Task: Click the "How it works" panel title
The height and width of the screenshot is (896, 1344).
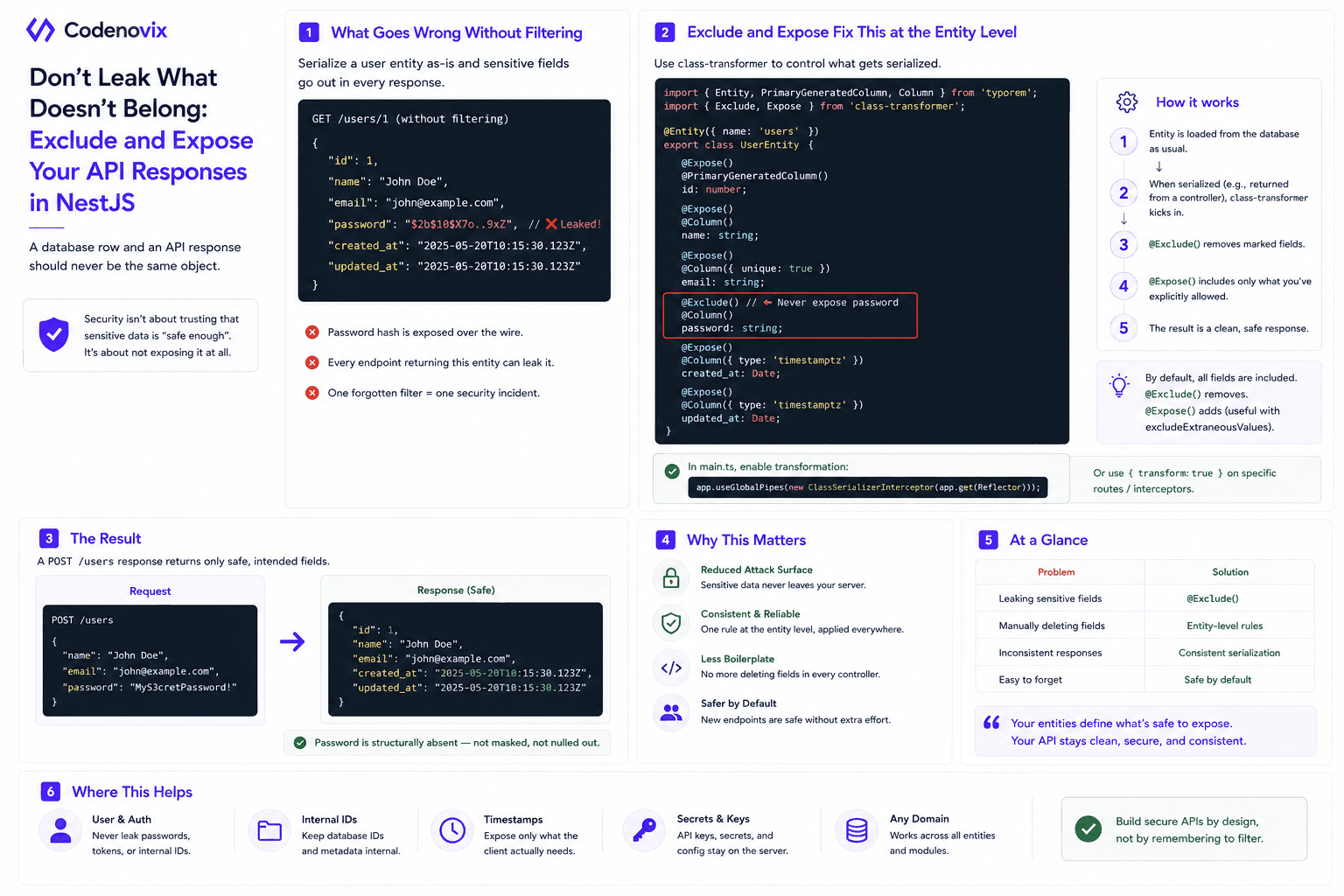Action: (1197, 102)
